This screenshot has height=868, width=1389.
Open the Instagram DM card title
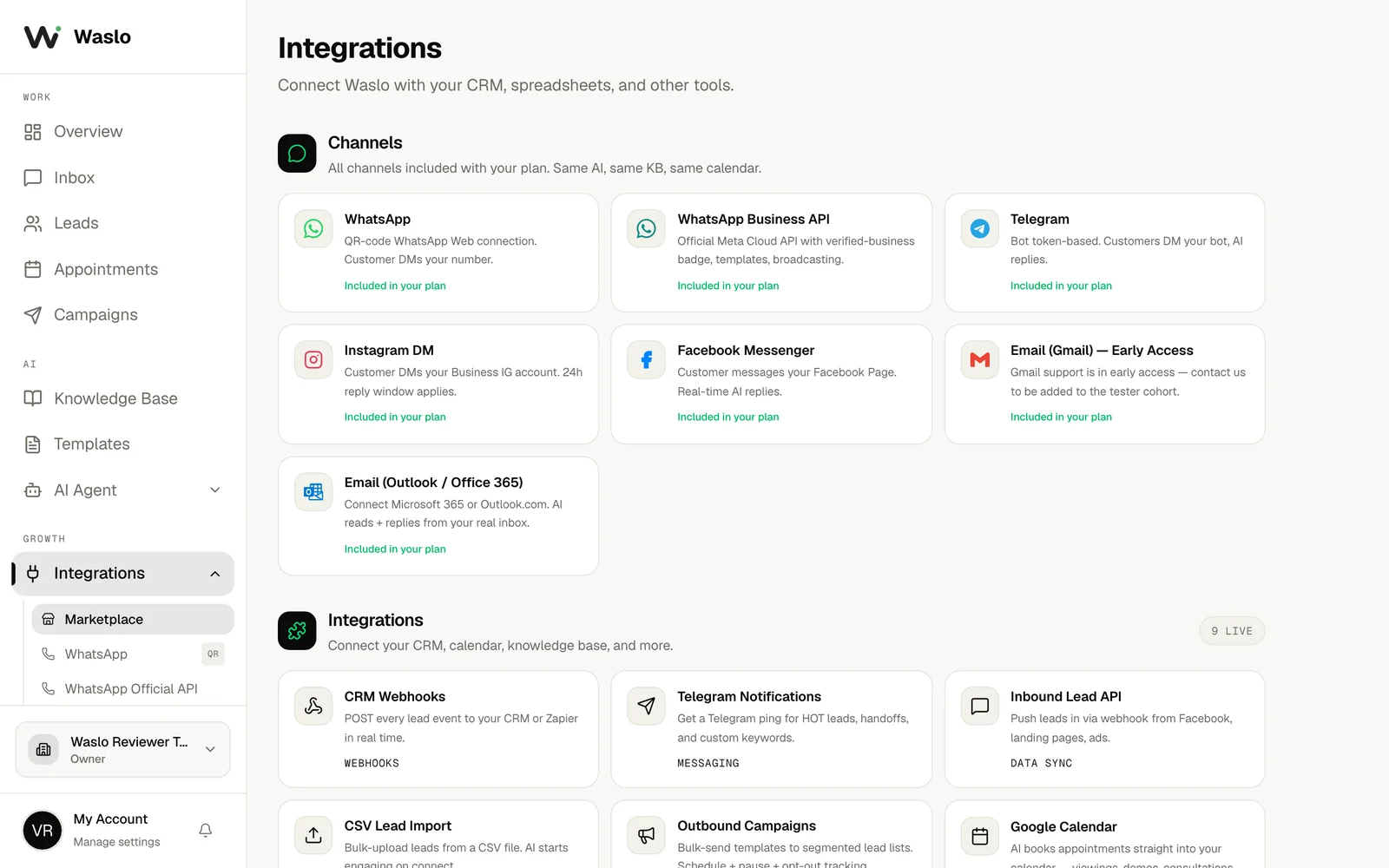[x=389, y=351]
